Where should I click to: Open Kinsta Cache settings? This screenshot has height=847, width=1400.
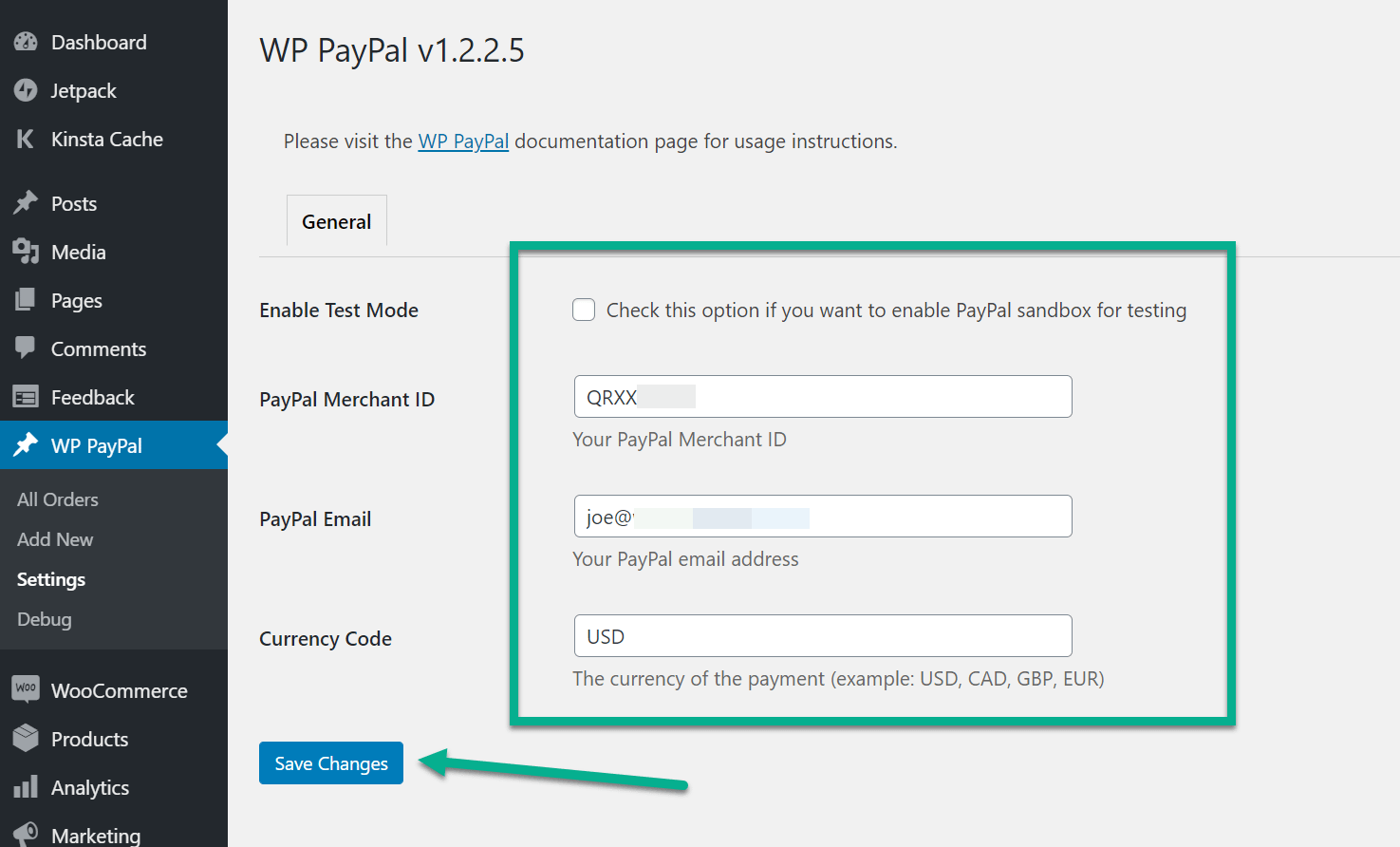click(104, 139)
